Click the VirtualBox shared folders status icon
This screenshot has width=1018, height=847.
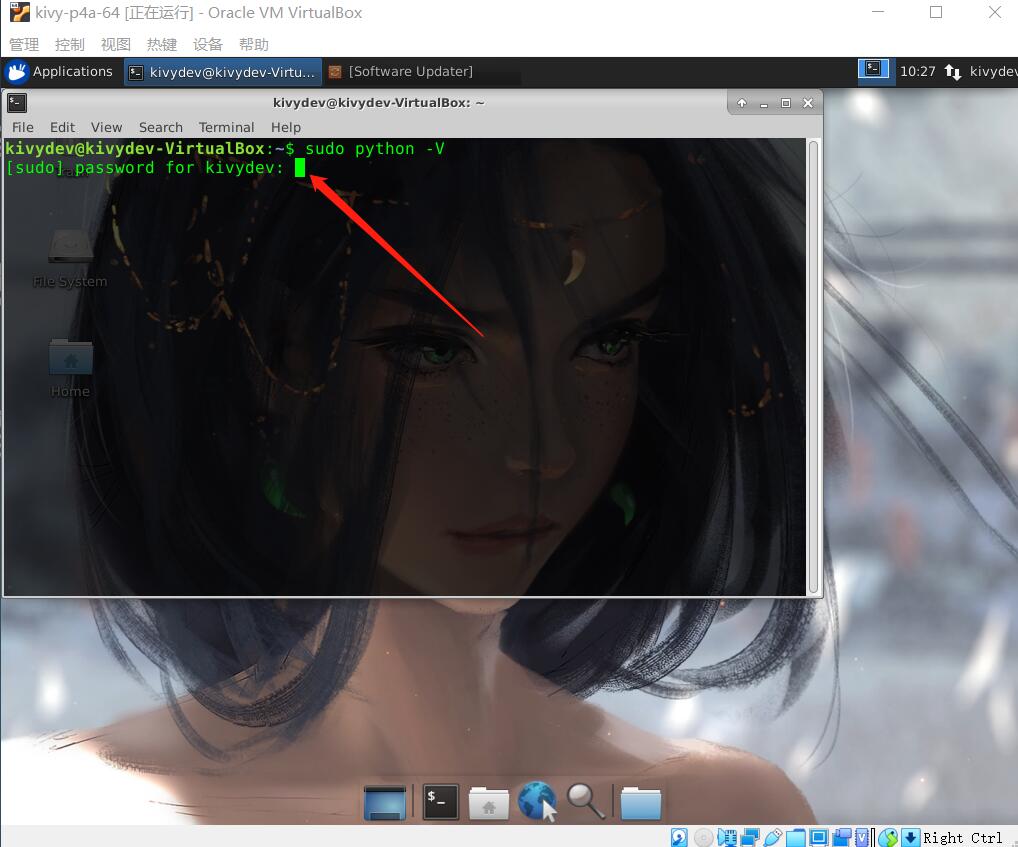tap(796, 837)
